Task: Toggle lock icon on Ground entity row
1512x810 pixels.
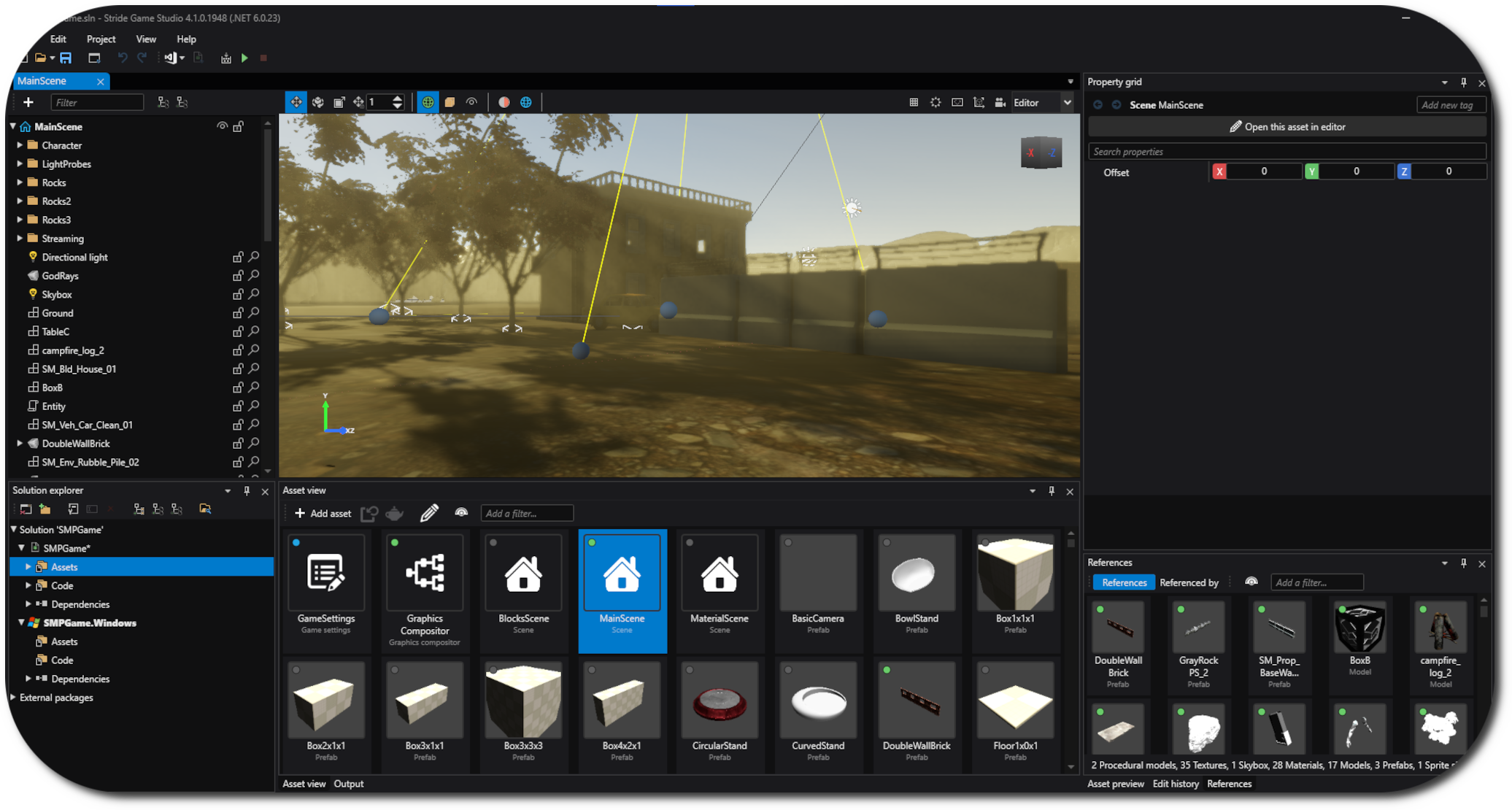Action: pyautogui.click(x=238, y=313)
